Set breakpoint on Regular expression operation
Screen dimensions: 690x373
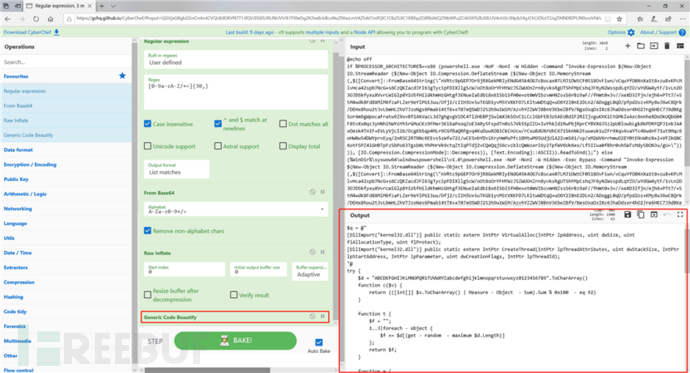[x=323, y=41]
